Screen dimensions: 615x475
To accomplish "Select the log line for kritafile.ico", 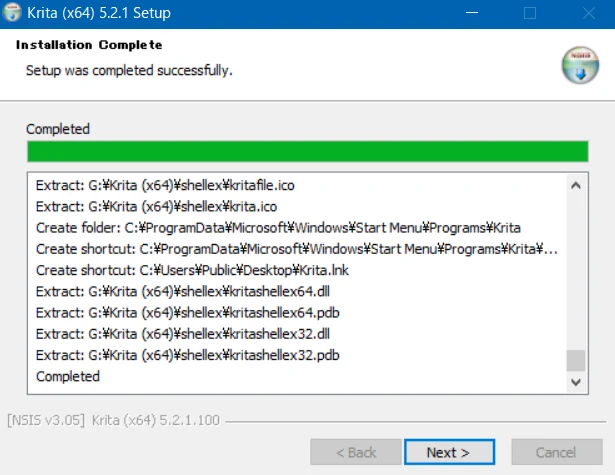I will [165, 186].
